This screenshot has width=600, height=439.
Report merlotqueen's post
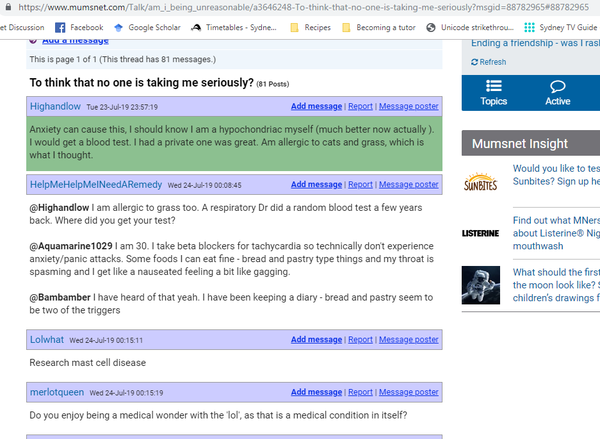pos(360,393)
